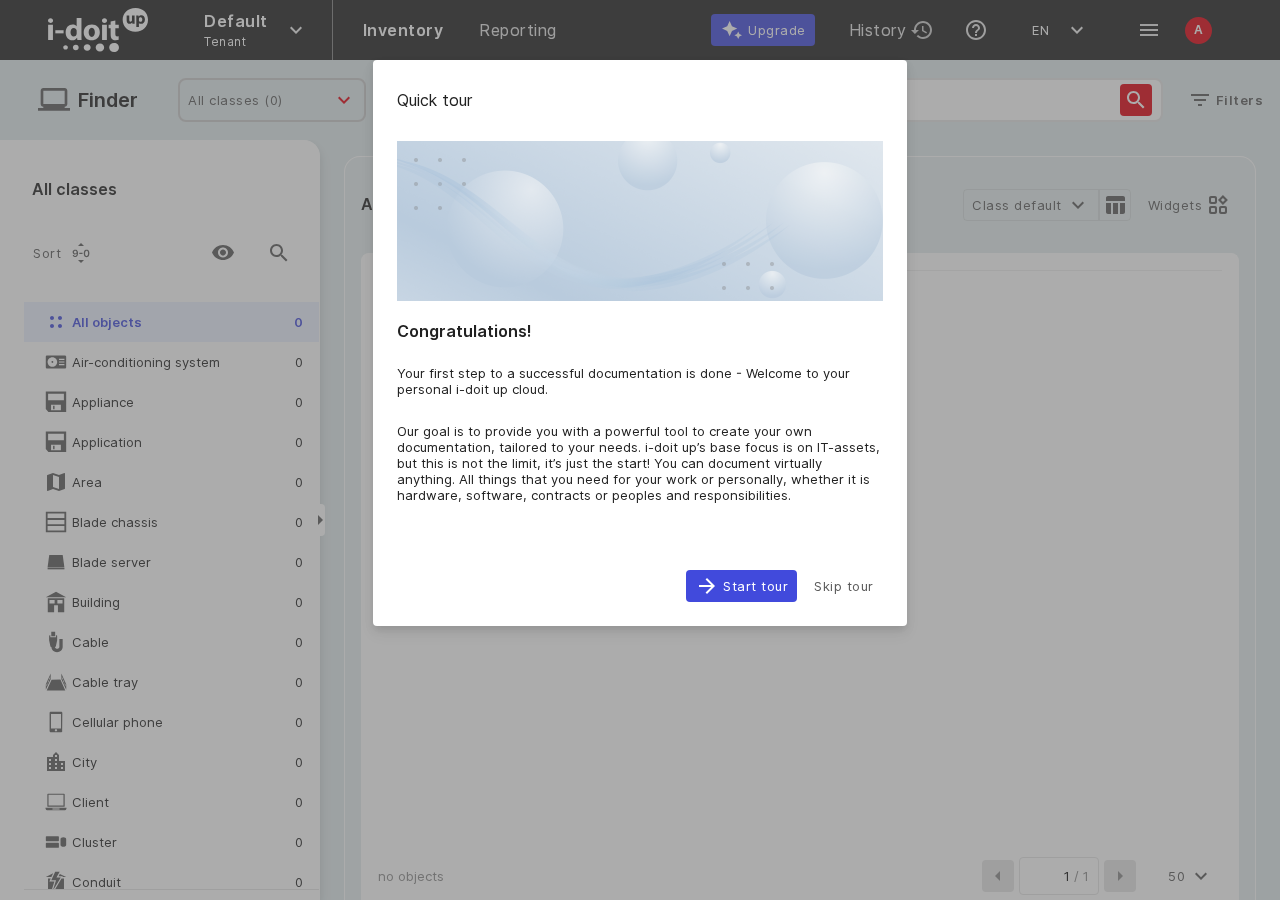Viewport: 1280px width, 900px height.
Task: Click the Area map icon
Action: (56, 482)
